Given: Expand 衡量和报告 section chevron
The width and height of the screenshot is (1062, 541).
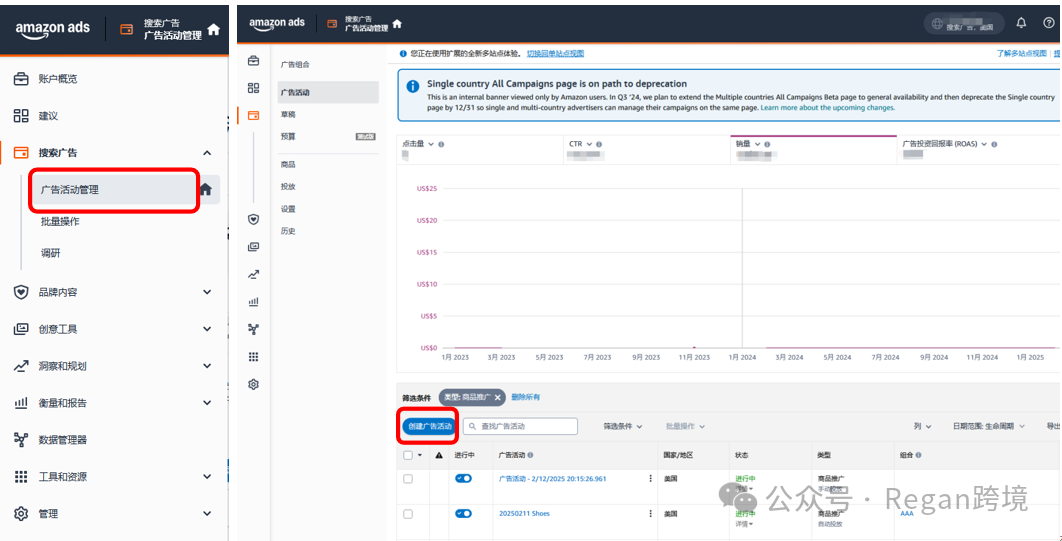Looking at the screenshot, I should (x=207, y=403).
